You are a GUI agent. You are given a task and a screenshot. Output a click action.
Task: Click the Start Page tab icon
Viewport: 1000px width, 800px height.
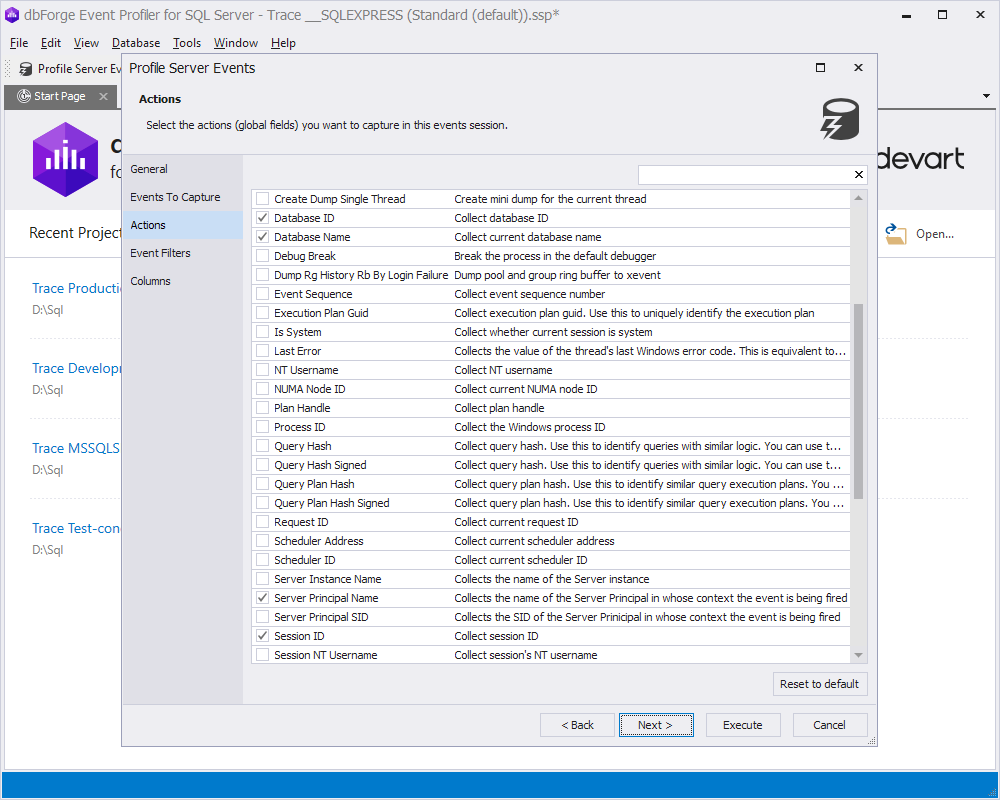point(24,96)
